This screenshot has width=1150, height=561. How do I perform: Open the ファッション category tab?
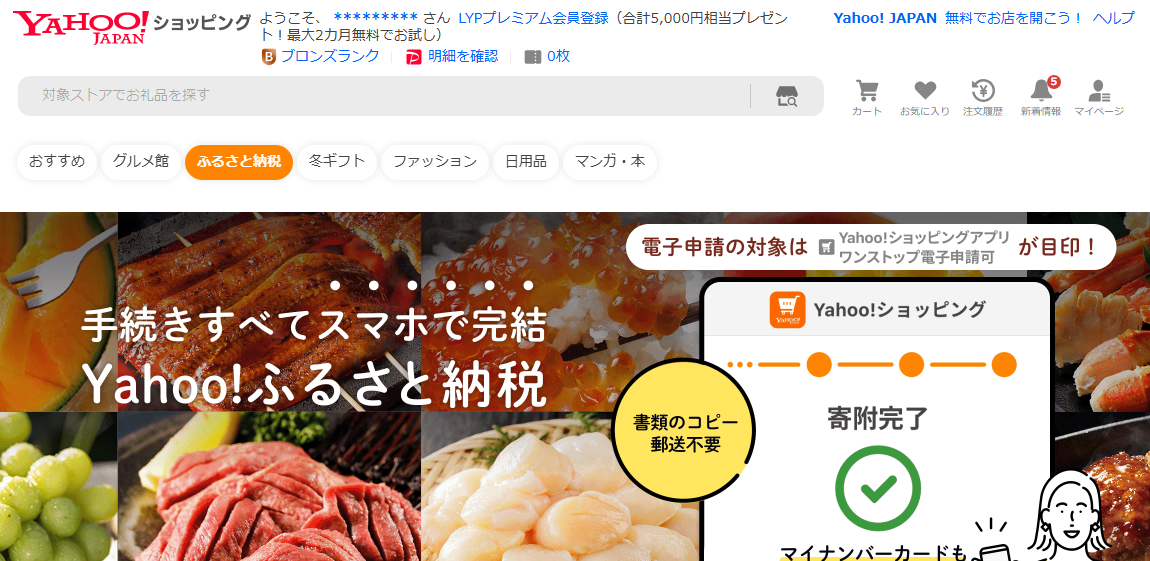pos(435,162)
